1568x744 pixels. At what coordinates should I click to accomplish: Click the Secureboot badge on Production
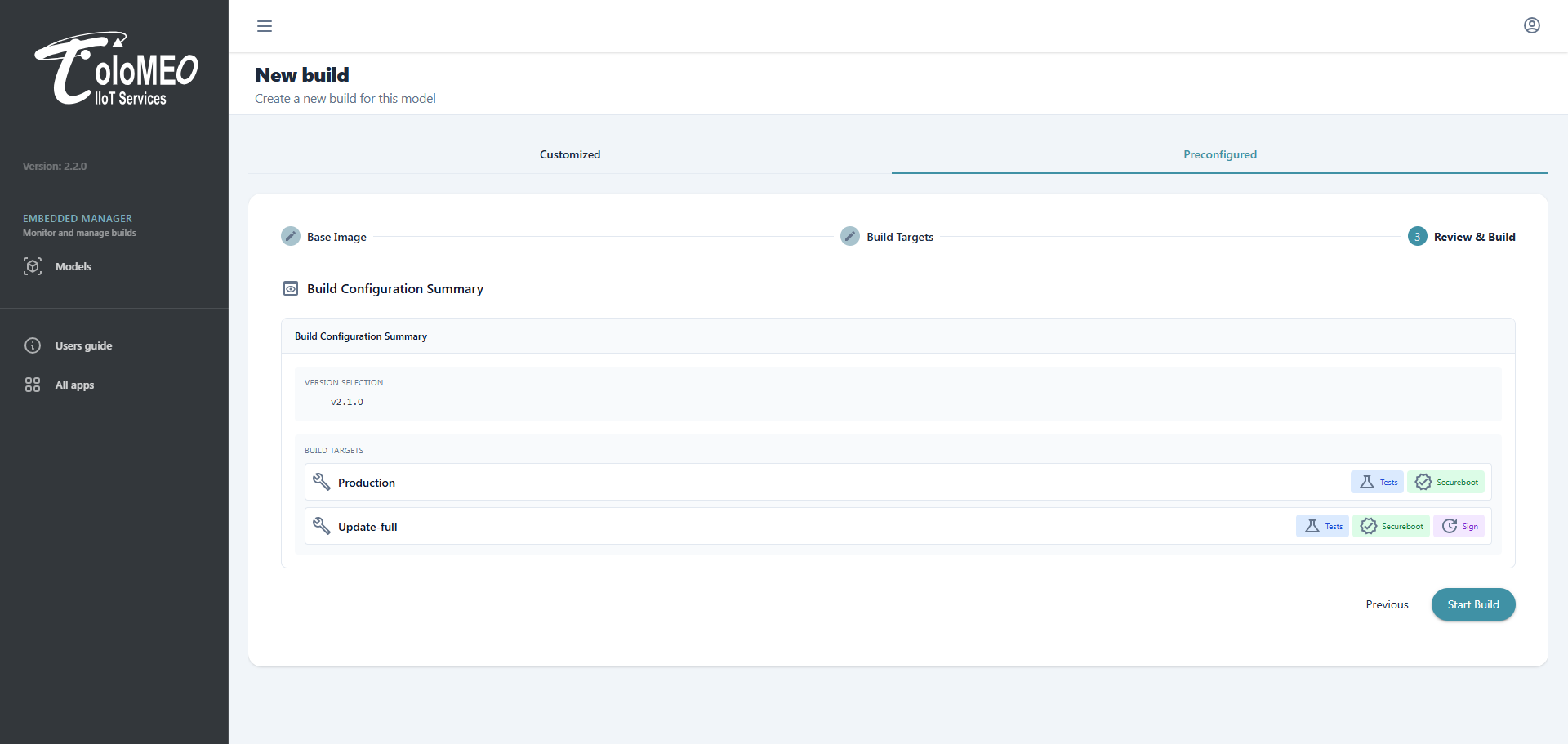tap(1445, 482)
